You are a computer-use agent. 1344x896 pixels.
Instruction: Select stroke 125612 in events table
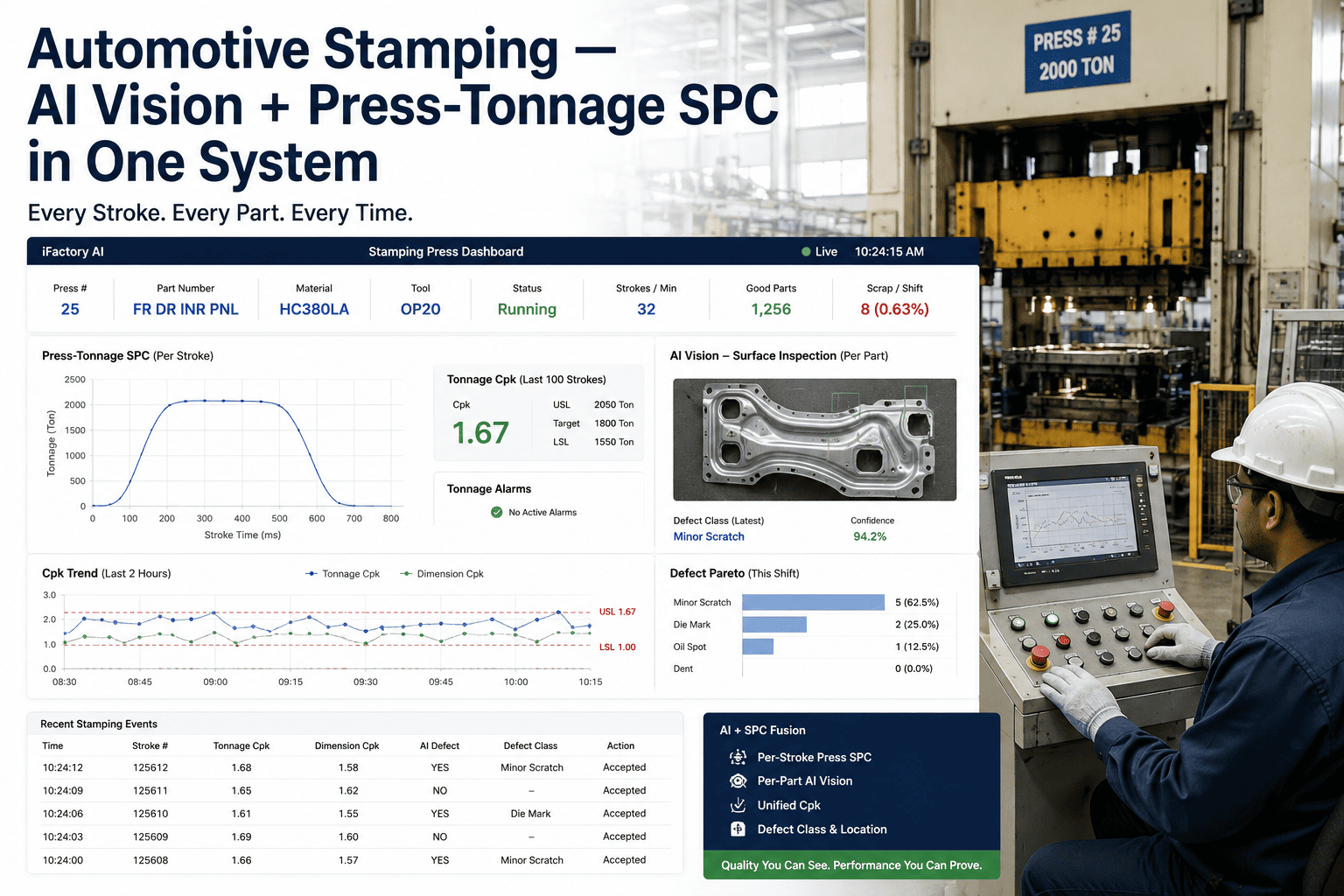(150, 768)
